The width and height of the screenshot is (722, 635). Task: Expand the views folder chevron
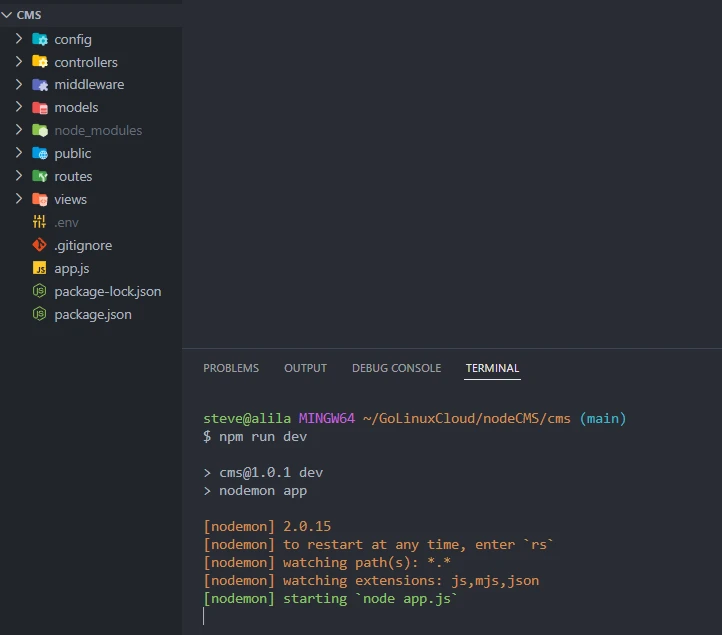[x=19, y=200]
